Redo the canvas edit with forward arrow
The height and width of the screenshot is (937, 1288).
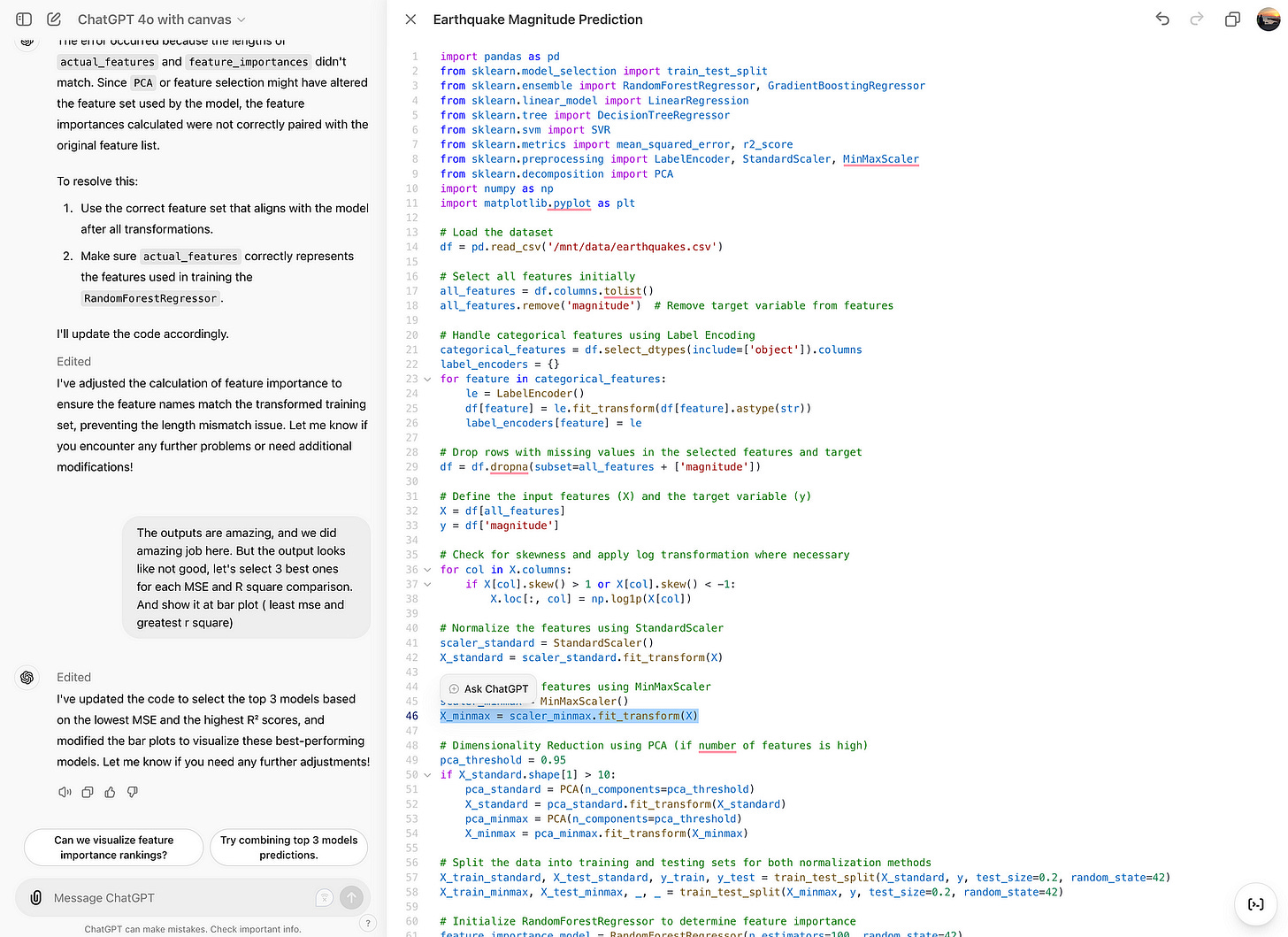1197,19
